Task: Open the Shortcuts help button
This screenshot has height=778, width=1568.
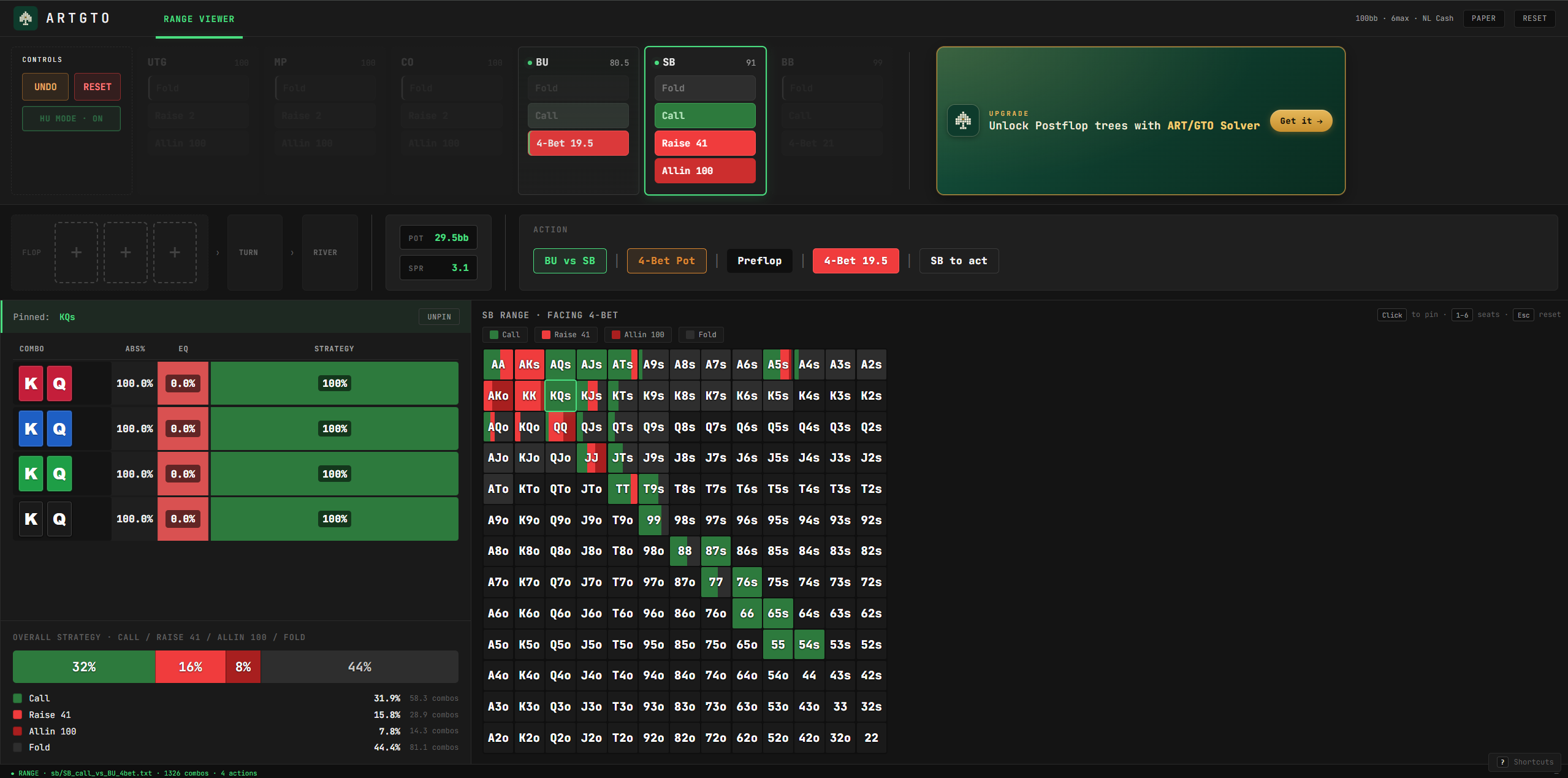Action: 1526,762
